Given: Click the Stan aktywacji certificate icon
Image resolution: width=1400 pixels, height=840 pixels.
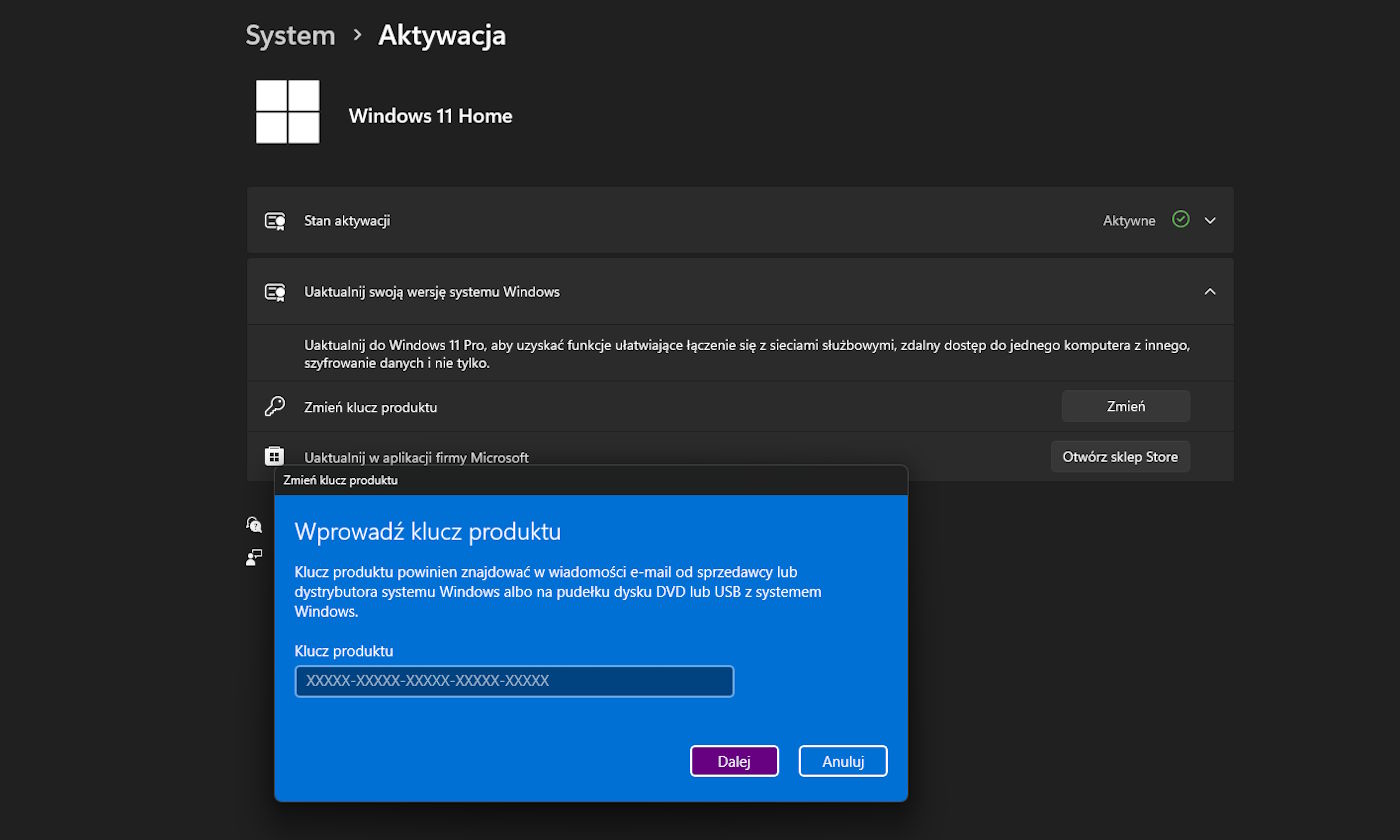Looking at the screenshot, I should coord(275,221).
